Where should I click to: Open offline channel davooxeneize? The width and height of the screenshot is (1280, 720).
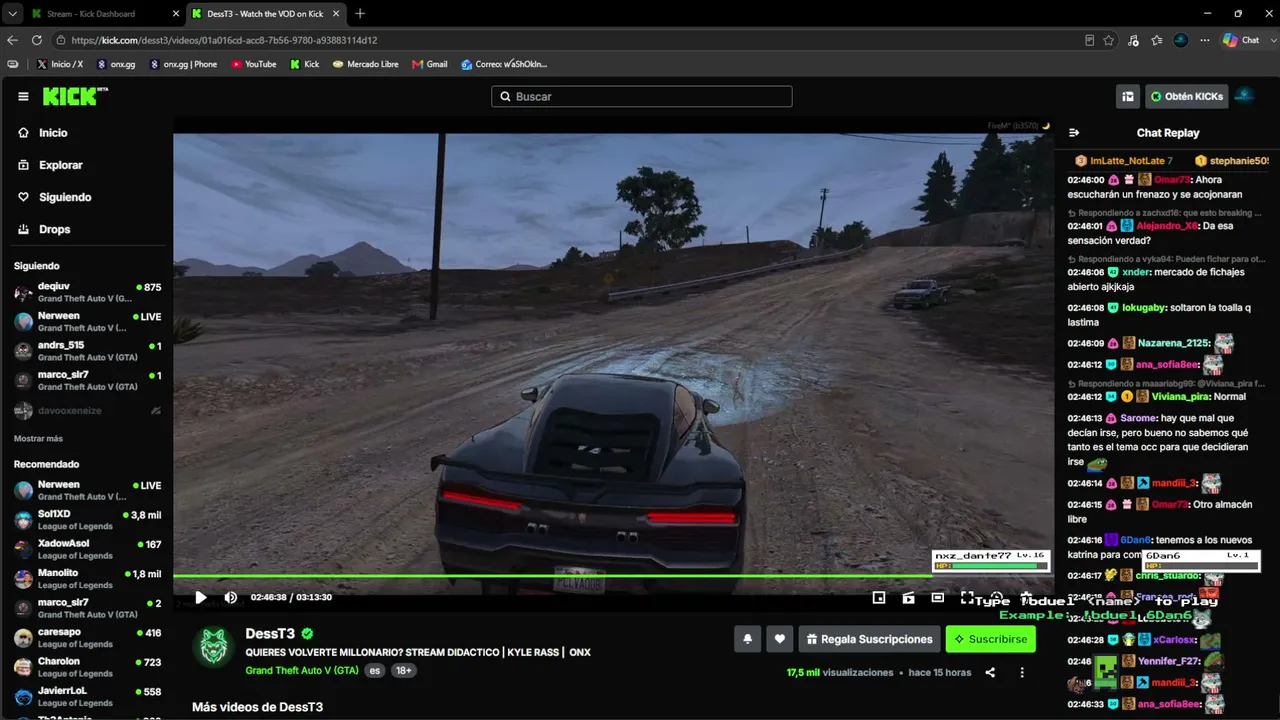click(x=87, y=410)
